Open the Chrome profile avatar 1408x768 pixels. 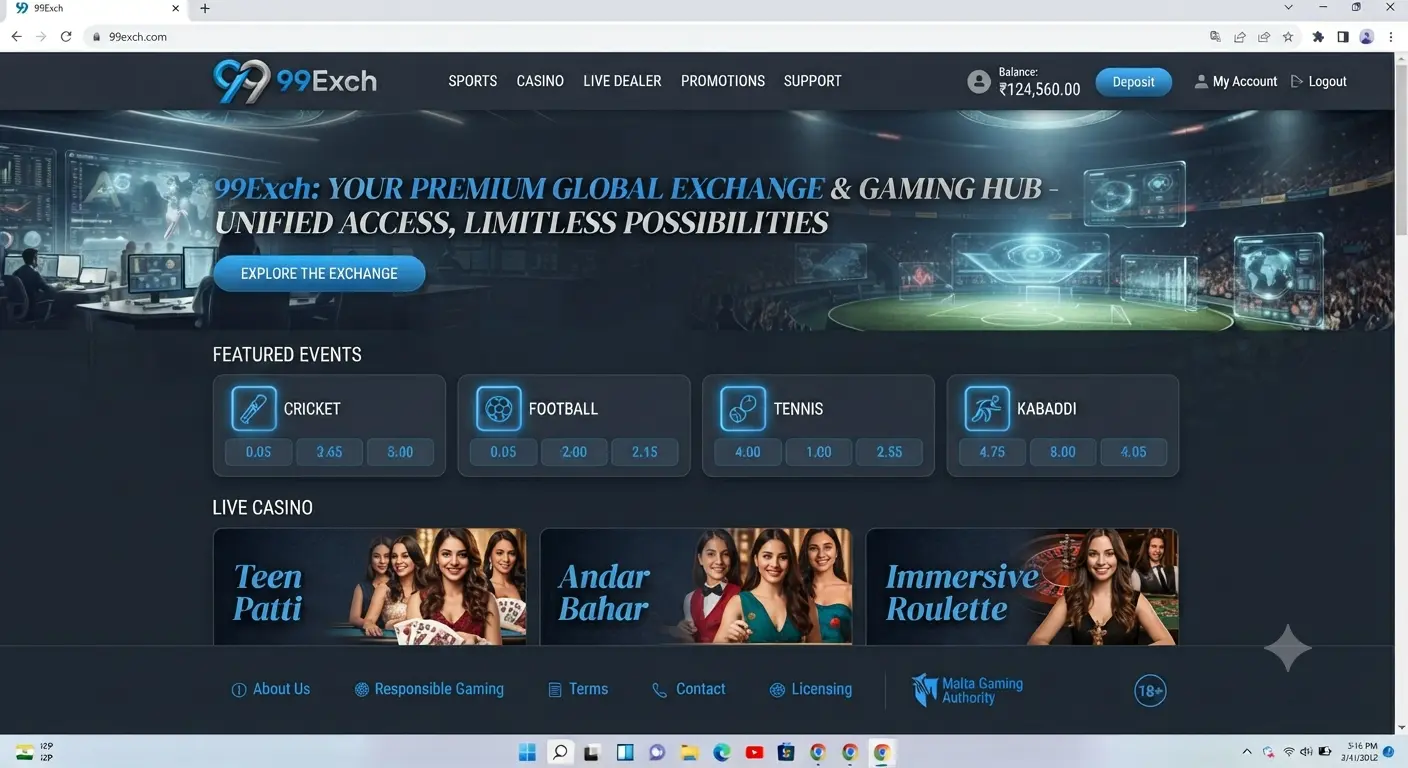[1366, 37]
